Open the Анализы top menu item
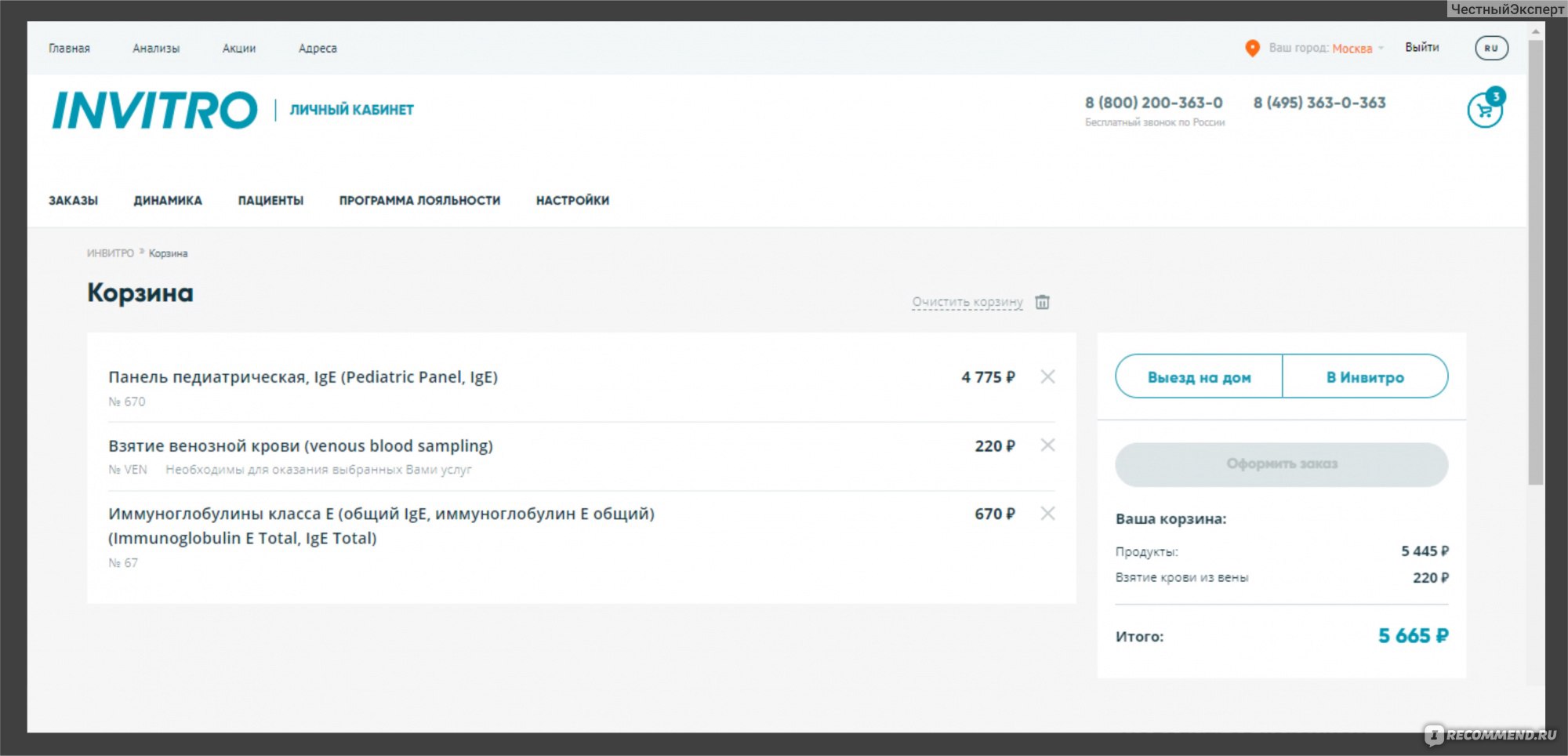The width and height of the screenshot is (1568, 756). [156, 49]
